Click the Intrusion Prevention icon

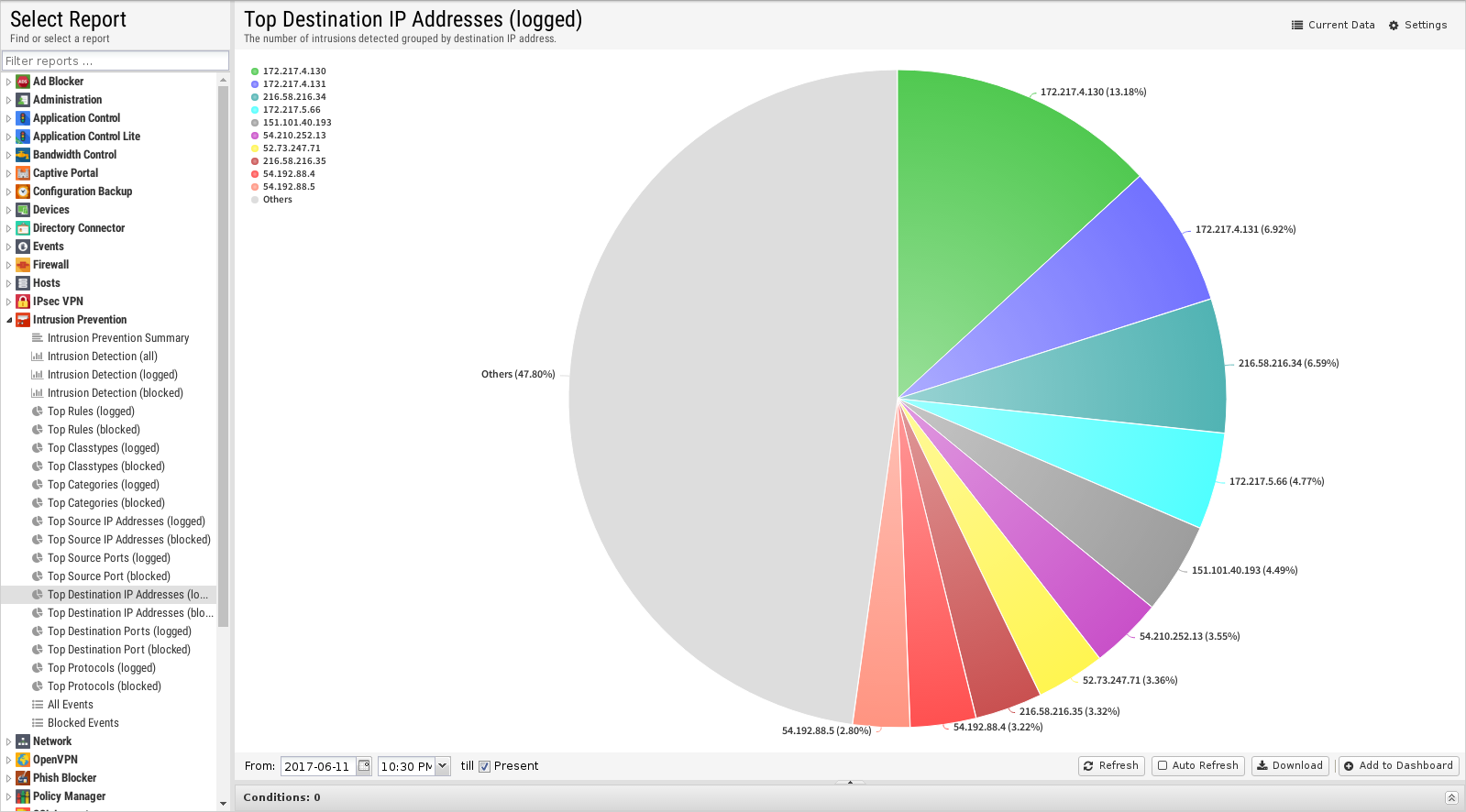pos(23,320)
